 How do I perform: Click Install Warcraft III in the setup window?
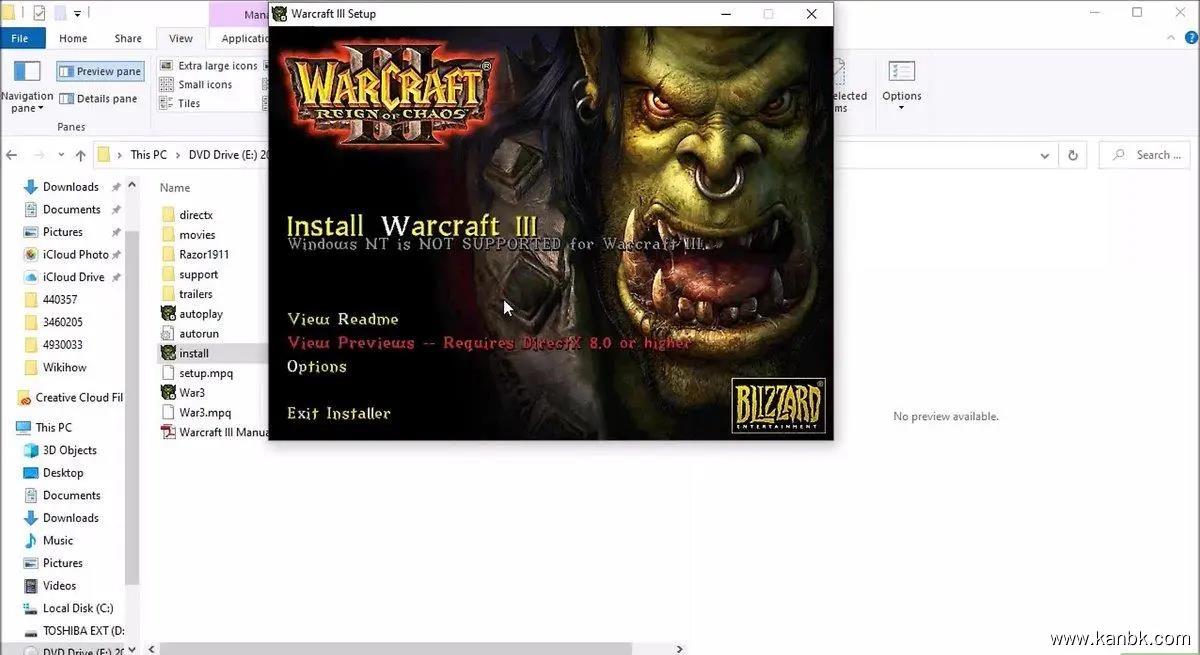pos(411,225)
